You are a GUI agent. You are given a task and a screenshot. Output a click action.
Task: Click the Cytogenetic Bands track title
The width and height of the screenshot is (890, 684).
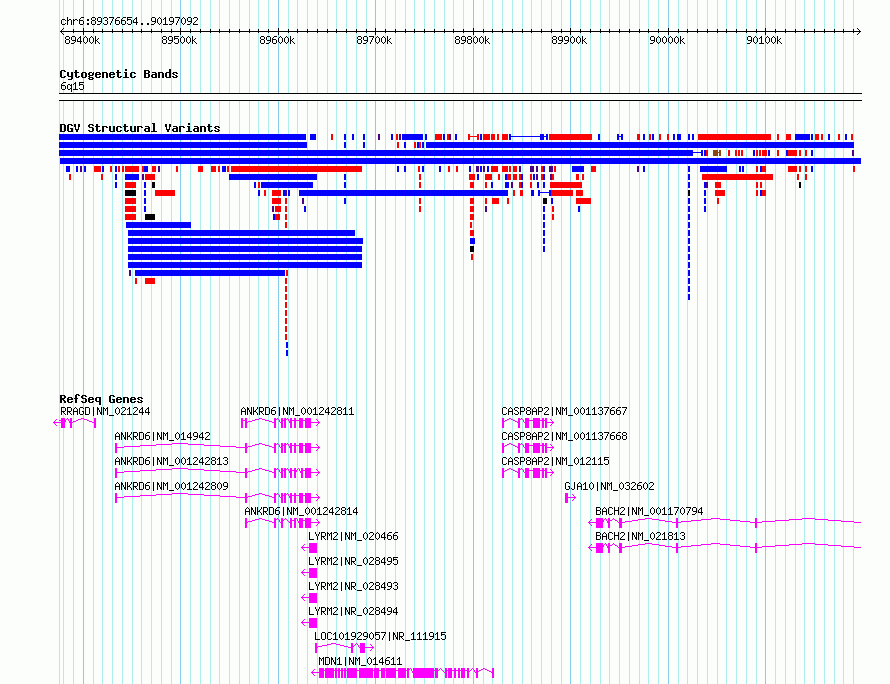[119, 74]
